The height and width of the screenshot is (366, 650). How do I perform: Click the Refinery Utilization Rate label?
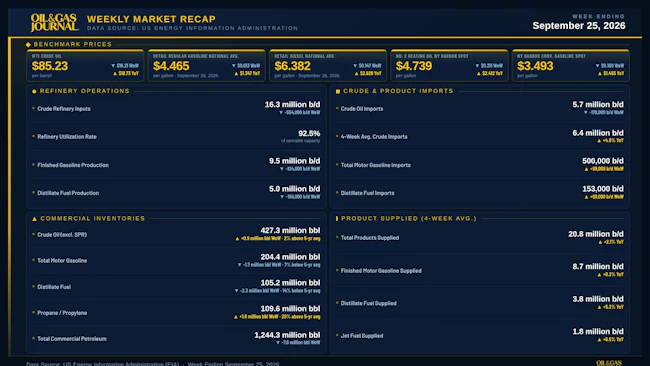pyautogui.click(x=67, y=137)
